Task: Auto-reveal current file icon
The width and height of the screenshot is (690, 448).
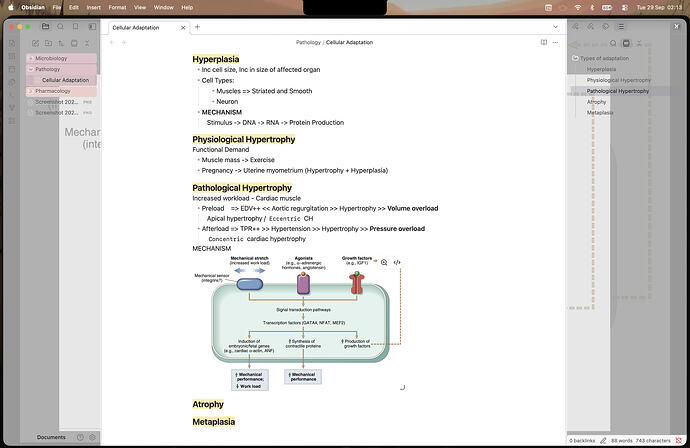Action: pyautogui.click(x=74, y=43)
